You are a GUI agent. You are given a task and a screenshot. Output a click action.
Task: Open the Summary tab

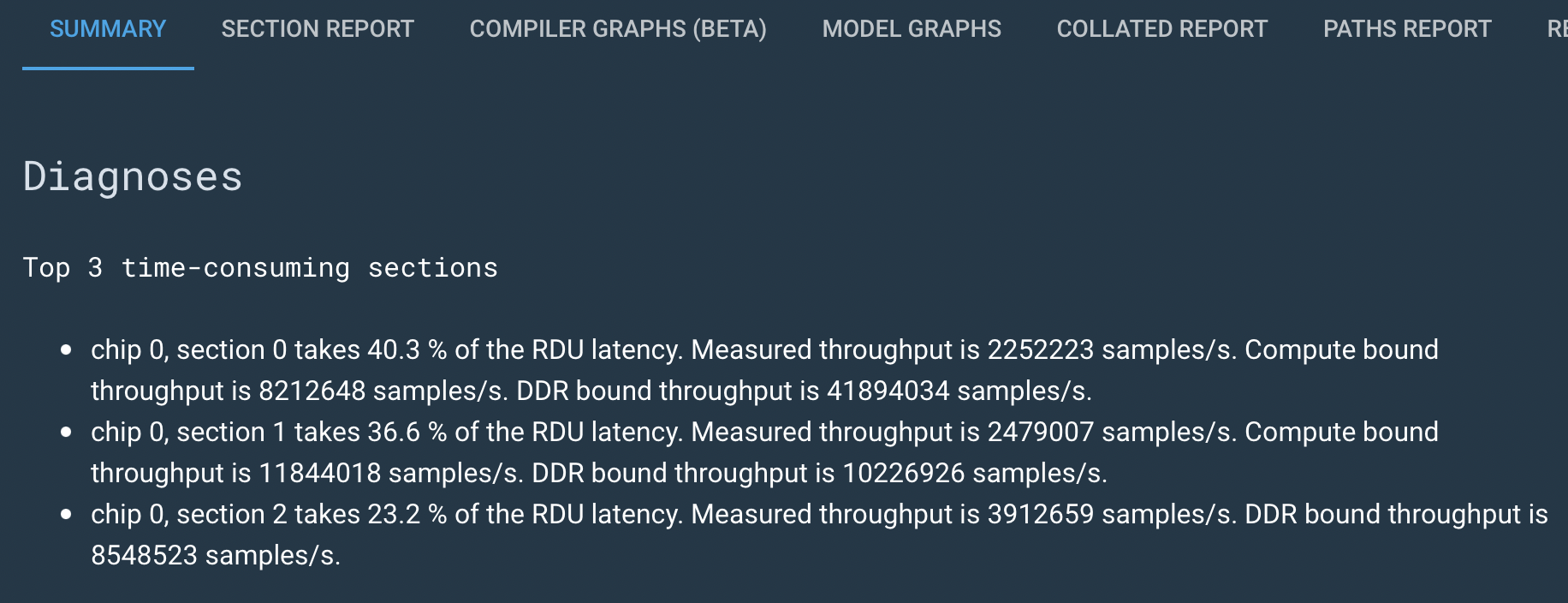tap(108, 29)
